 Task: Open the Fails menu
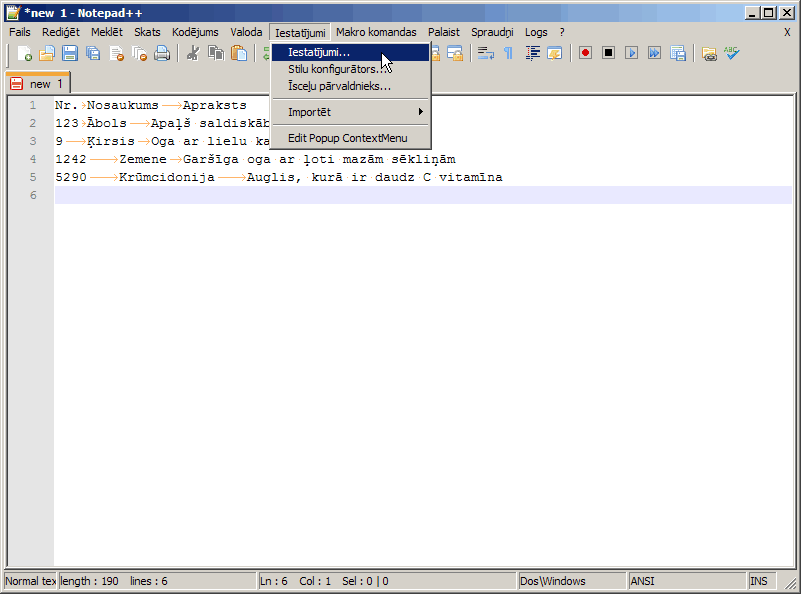19,32
